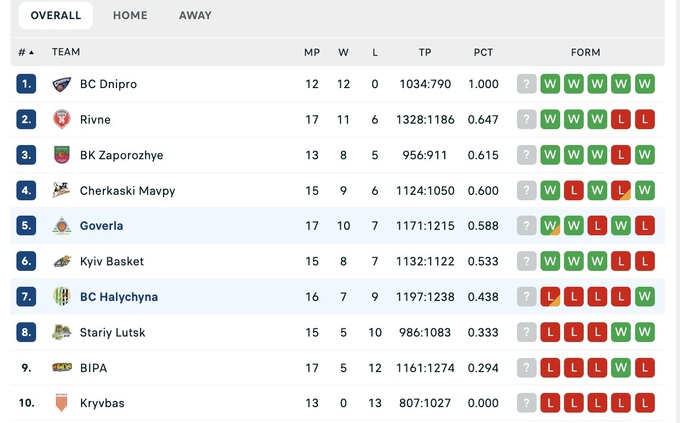The image size is (680, 423).
Task: Sort standings by the TP column header
Action: pos(425,52)
